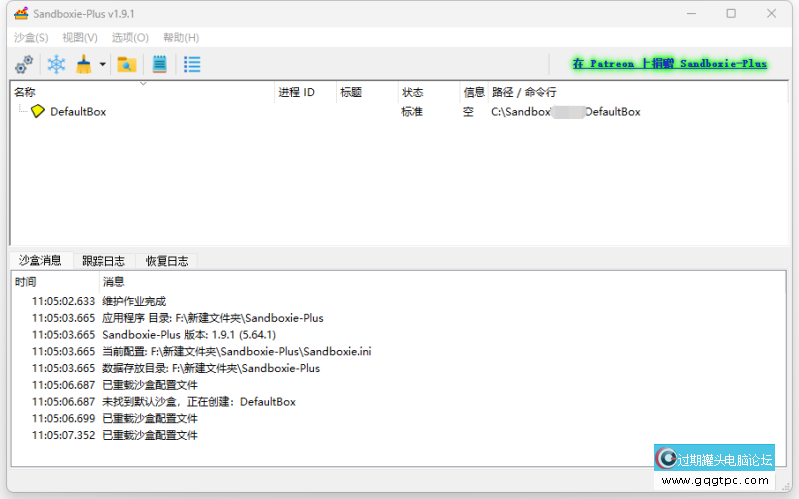Click the broom cleanup icon
Viewport: 799px width, 499px height.
pos(85,65)
